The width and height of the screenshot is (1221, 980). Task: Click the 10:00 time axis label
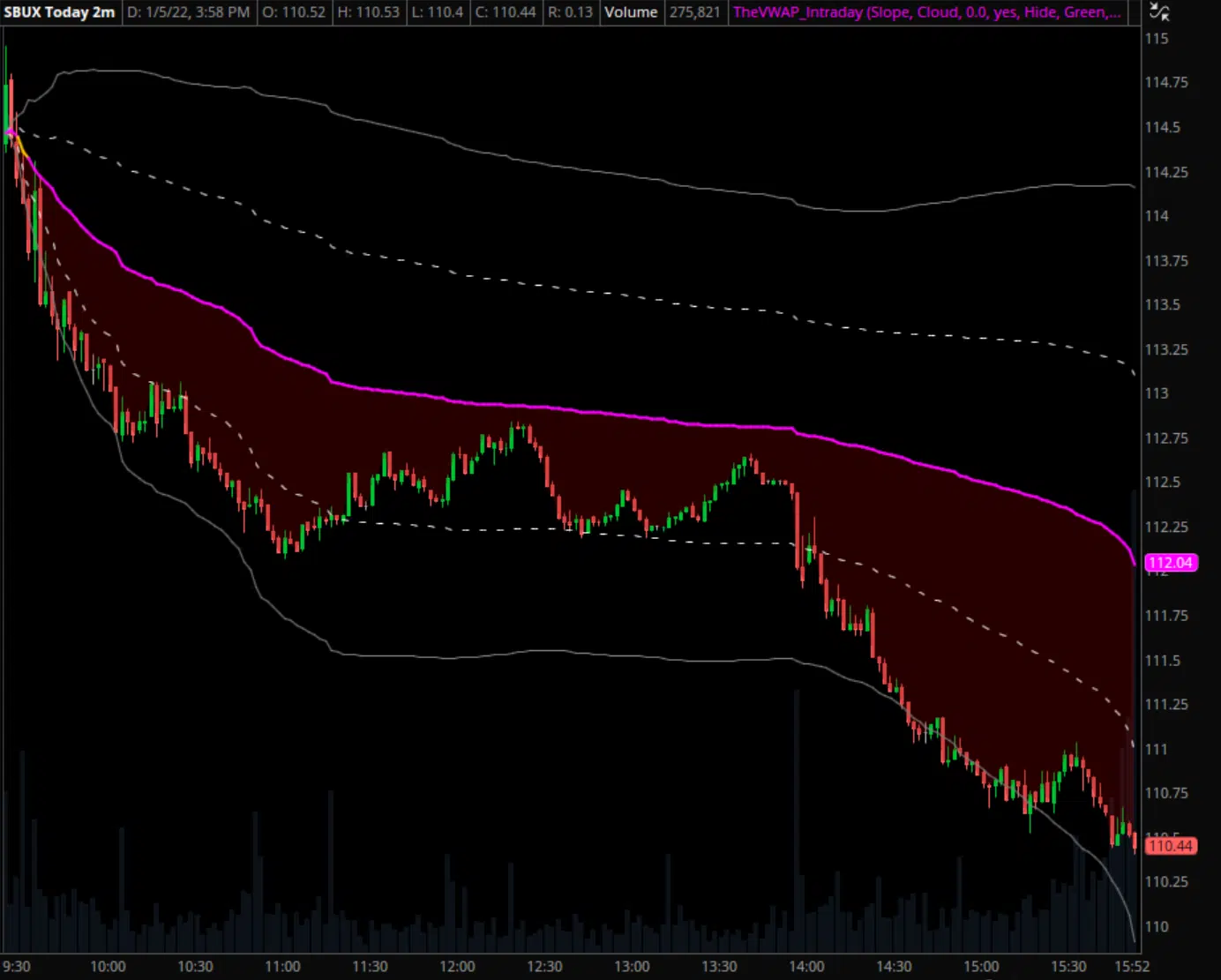(108, 967)
